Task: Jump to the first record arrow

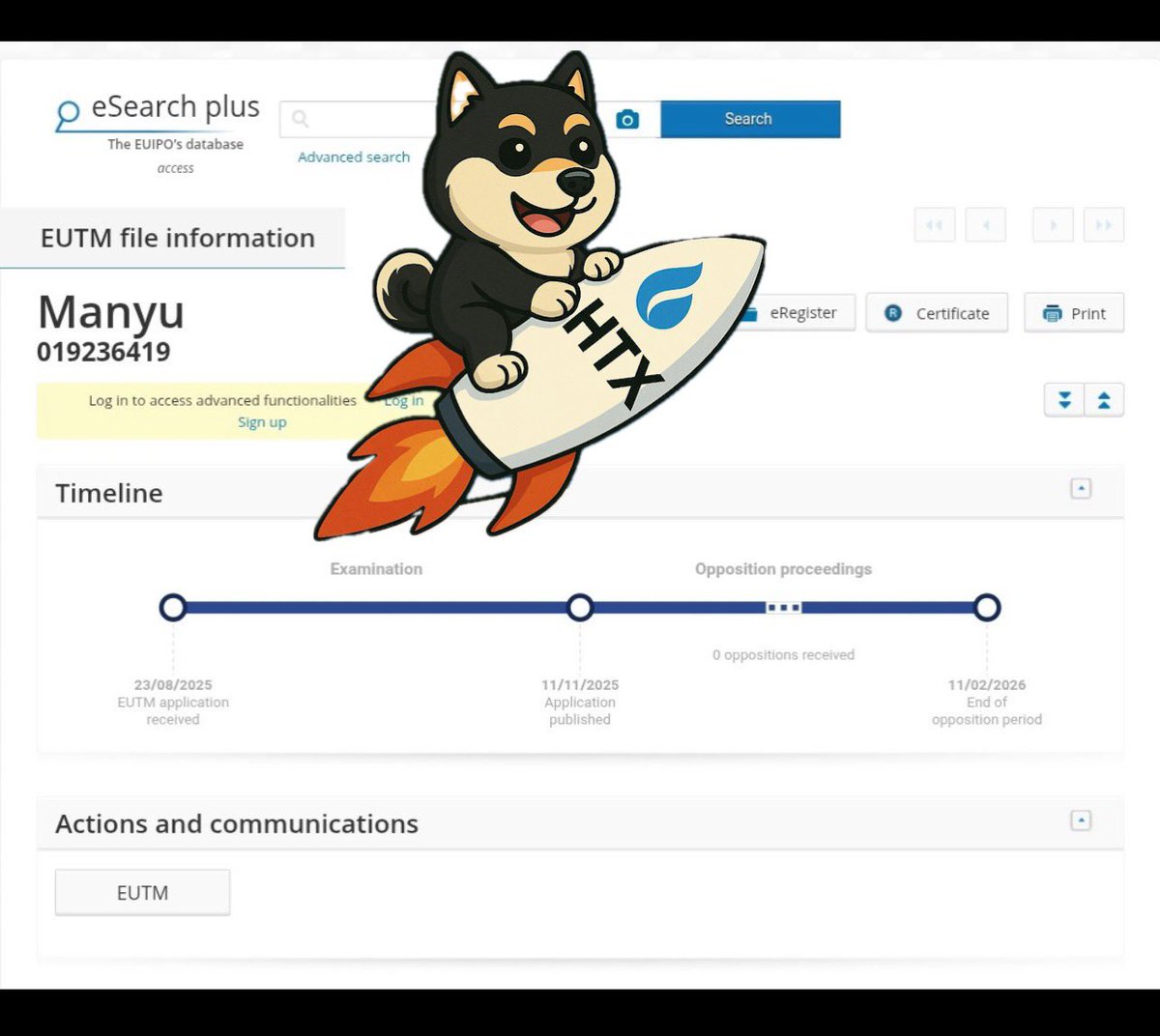Action: [935, 225]
